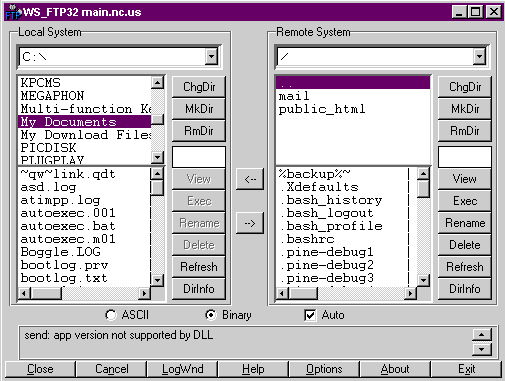Screen dimensions: 505x381
Task: Click the left-arrow download transfer button
Action: tap(250, 179)
